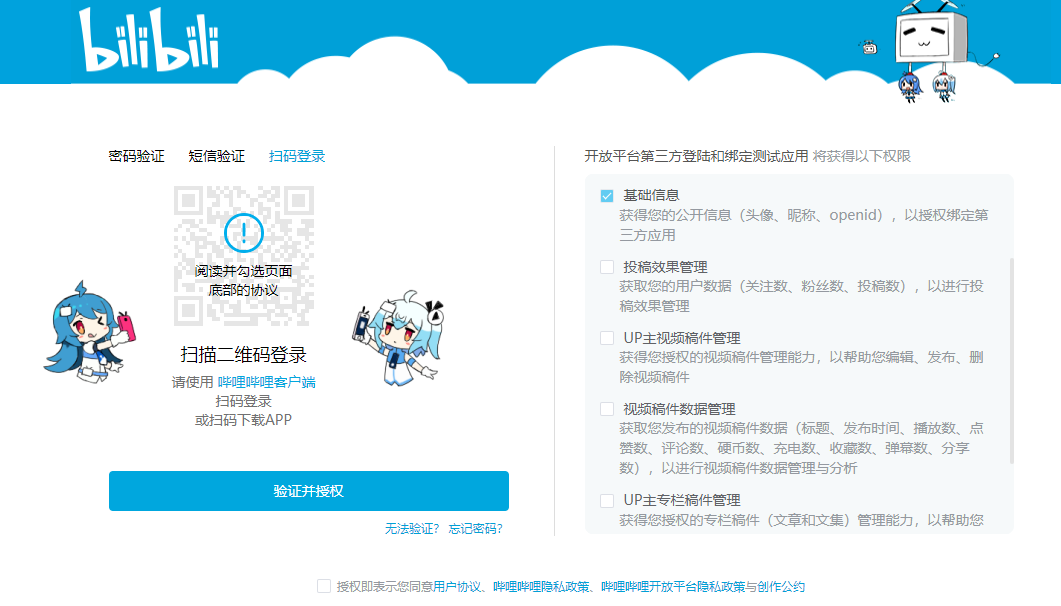
Task: Open the 用户协议 link
Action: click(457, 587)
